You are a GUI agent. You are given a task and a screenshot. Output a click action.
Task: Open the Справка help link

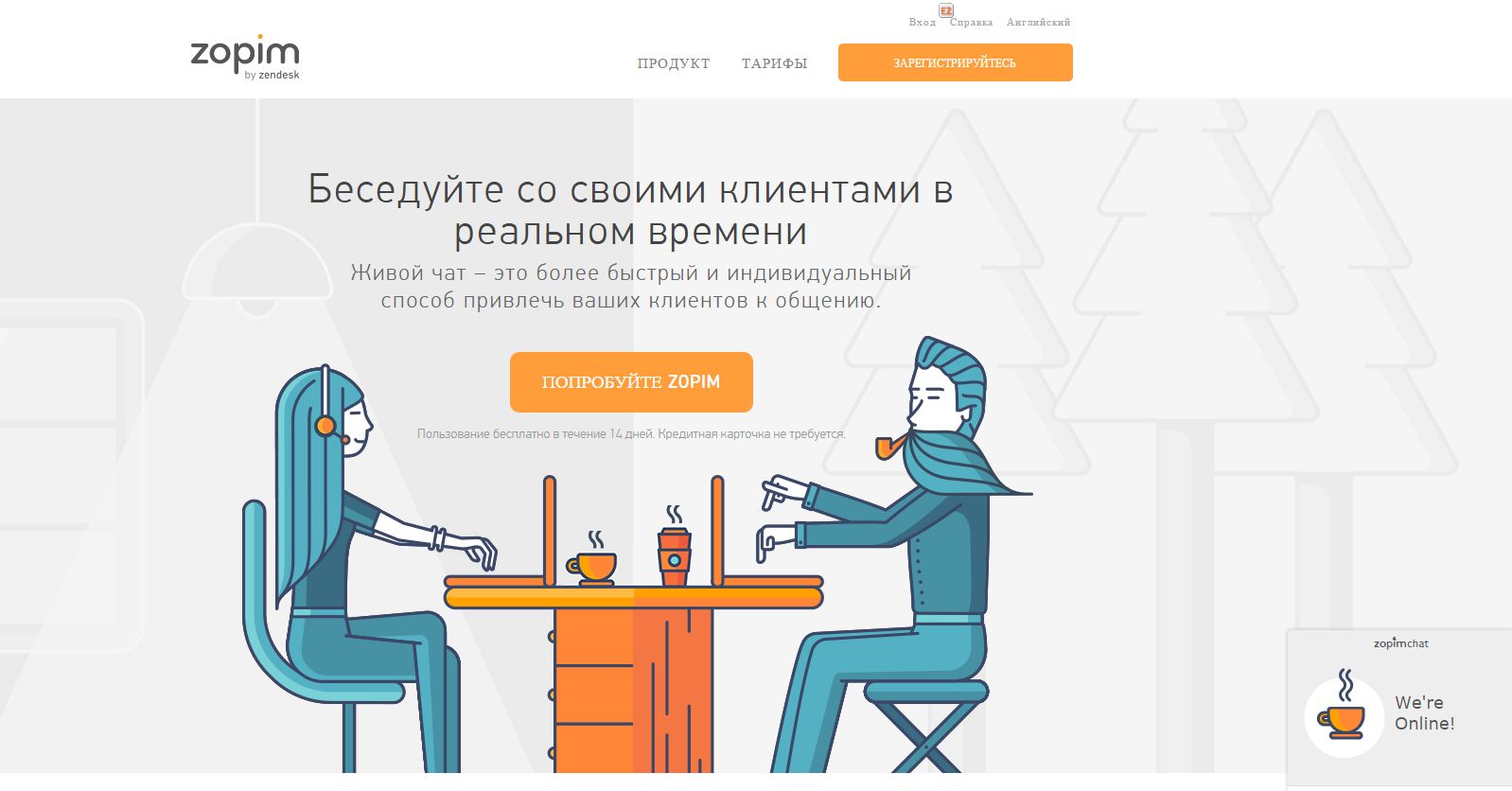(971, 22)
